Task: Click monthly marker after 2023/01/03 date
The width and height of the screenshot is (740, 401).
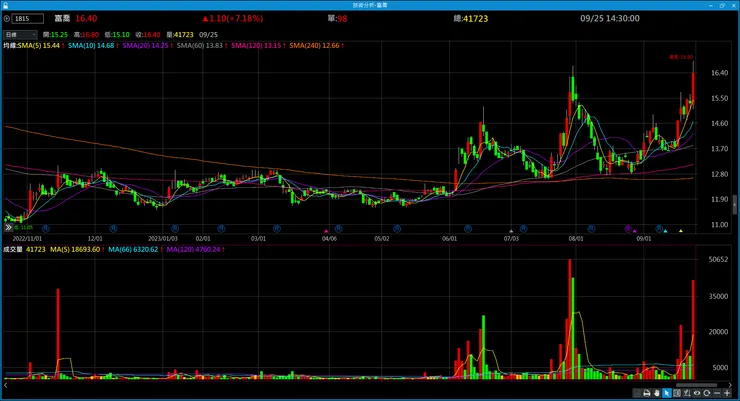Action: 175,228
